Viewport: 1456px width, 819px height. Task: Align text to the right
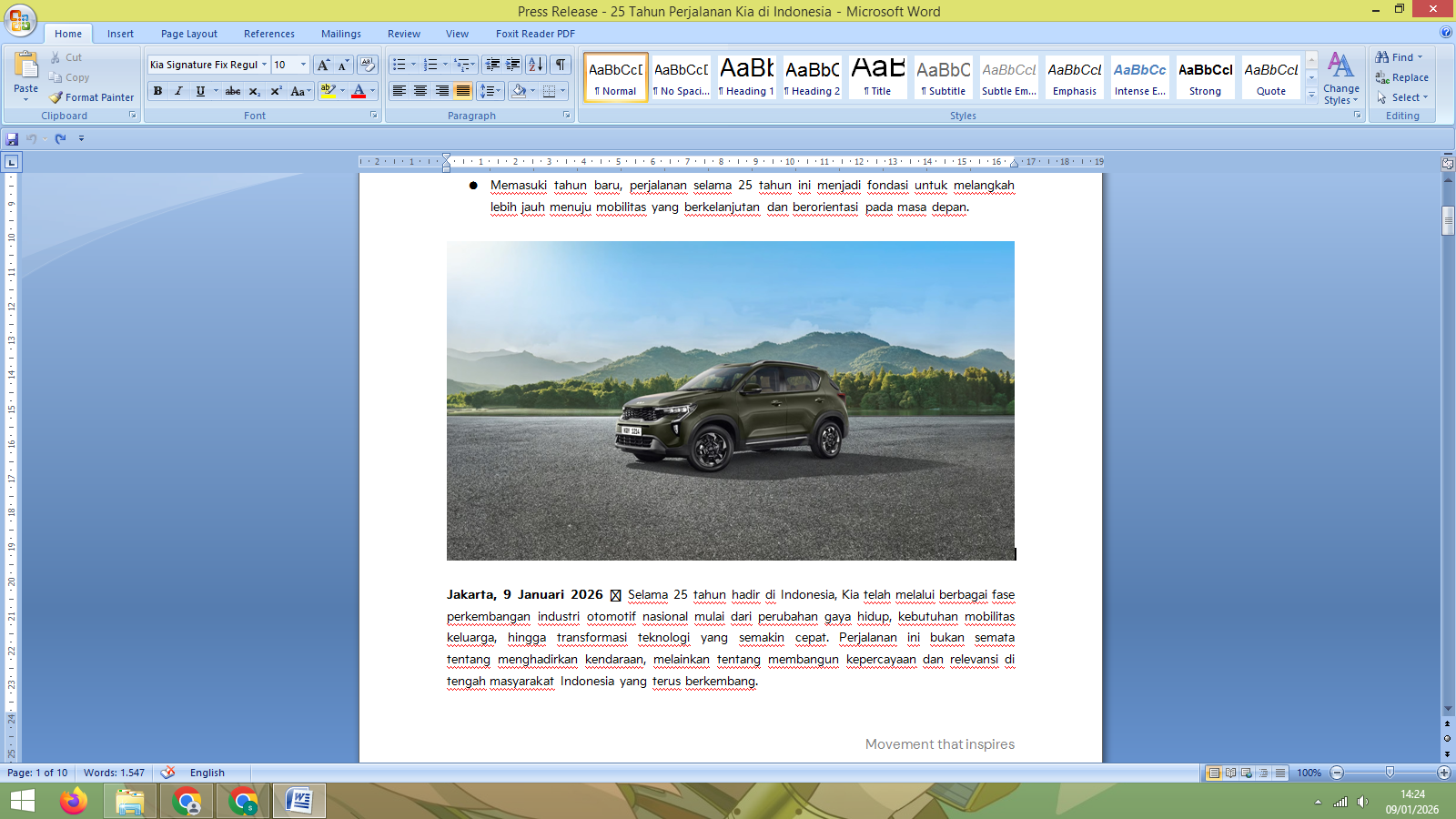[x=441, y=91]
